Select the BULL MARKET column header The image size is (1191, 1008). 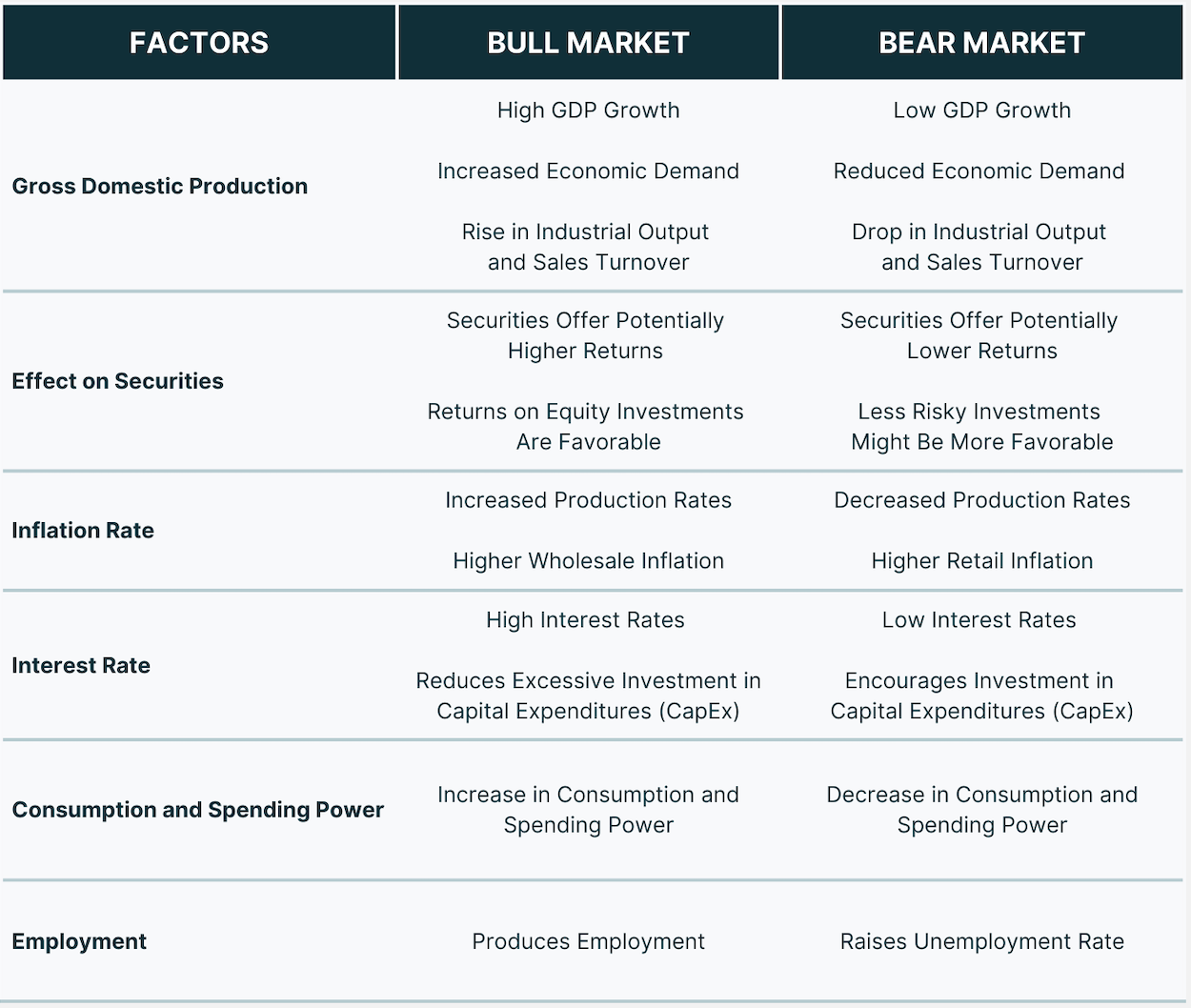[x=588, y=43]
